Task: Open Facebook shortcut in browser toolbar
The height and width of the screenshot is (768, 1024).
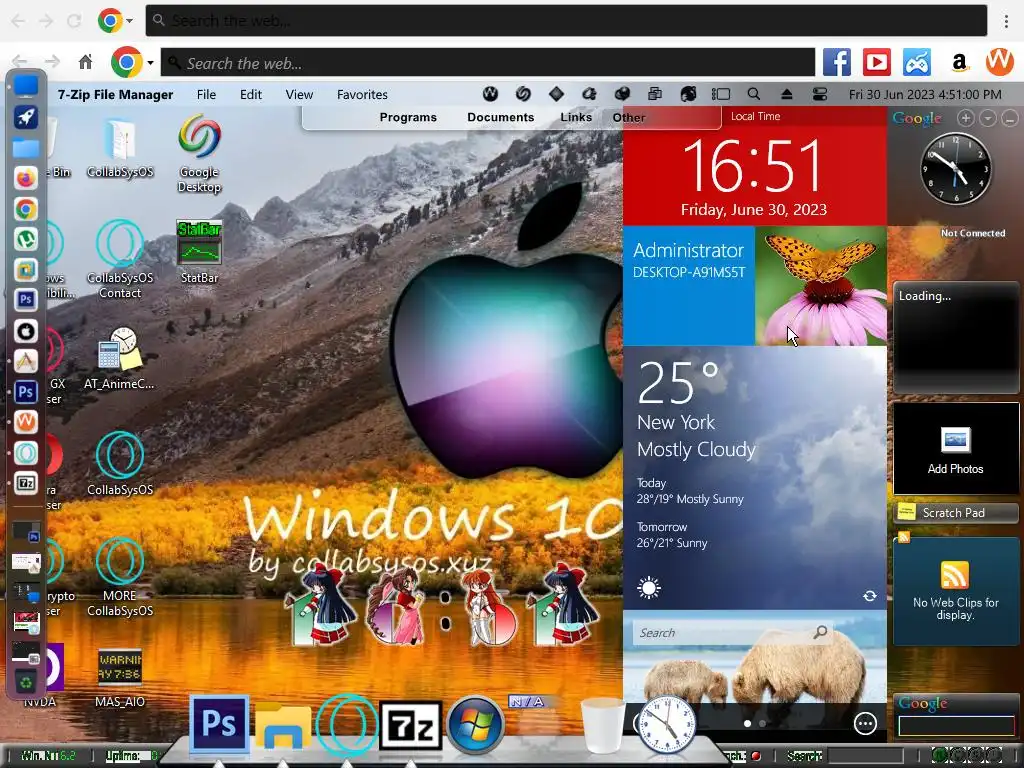Action: (x=837, y=63)
